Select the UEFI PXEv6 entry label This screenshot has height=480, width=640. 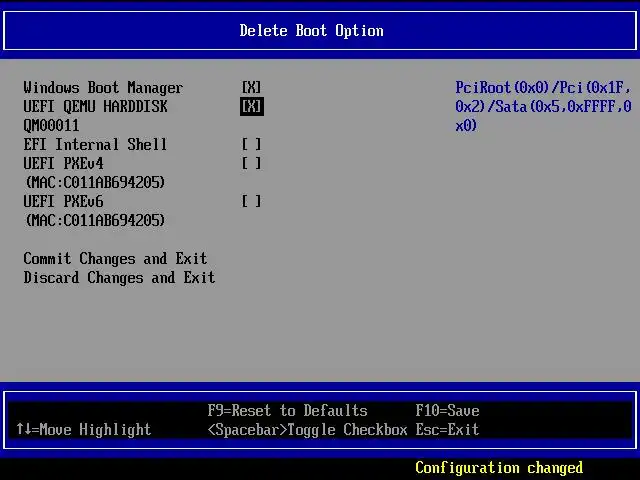click(63, 202)
